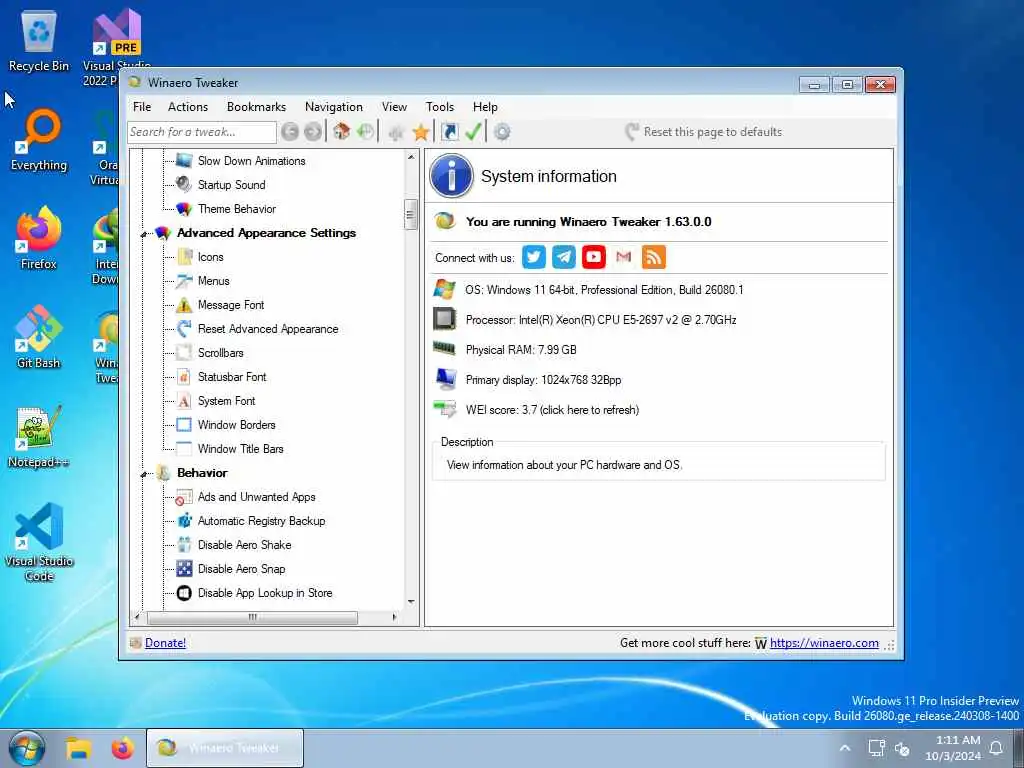The width and height of the screenshot is (1024, 768).
Task: Click the green globe toolbar icon
Action: pyautogui.click(x=366, y=132)
